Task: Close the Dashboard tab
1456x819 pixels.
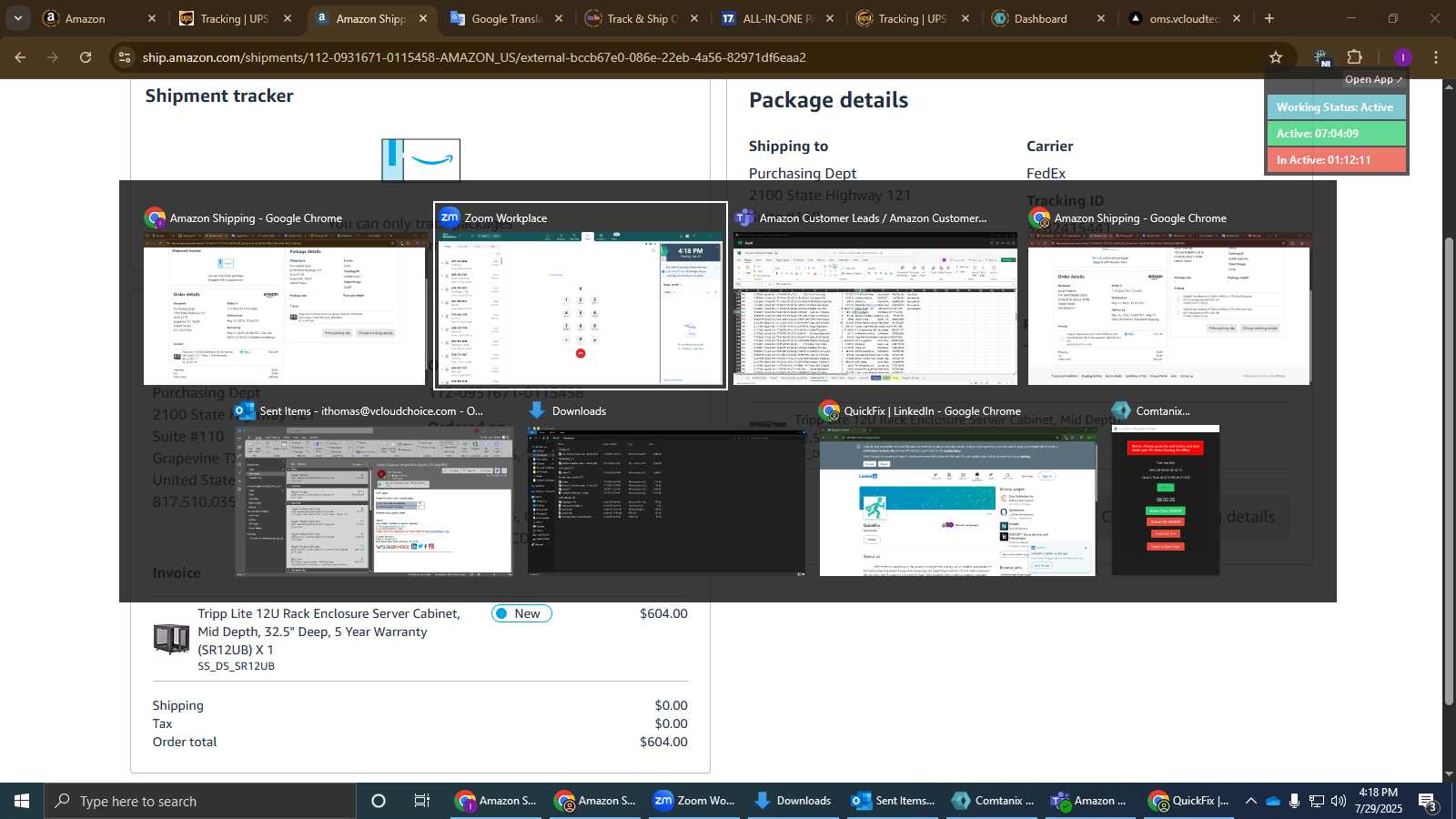Action: tap(1101, 18)
